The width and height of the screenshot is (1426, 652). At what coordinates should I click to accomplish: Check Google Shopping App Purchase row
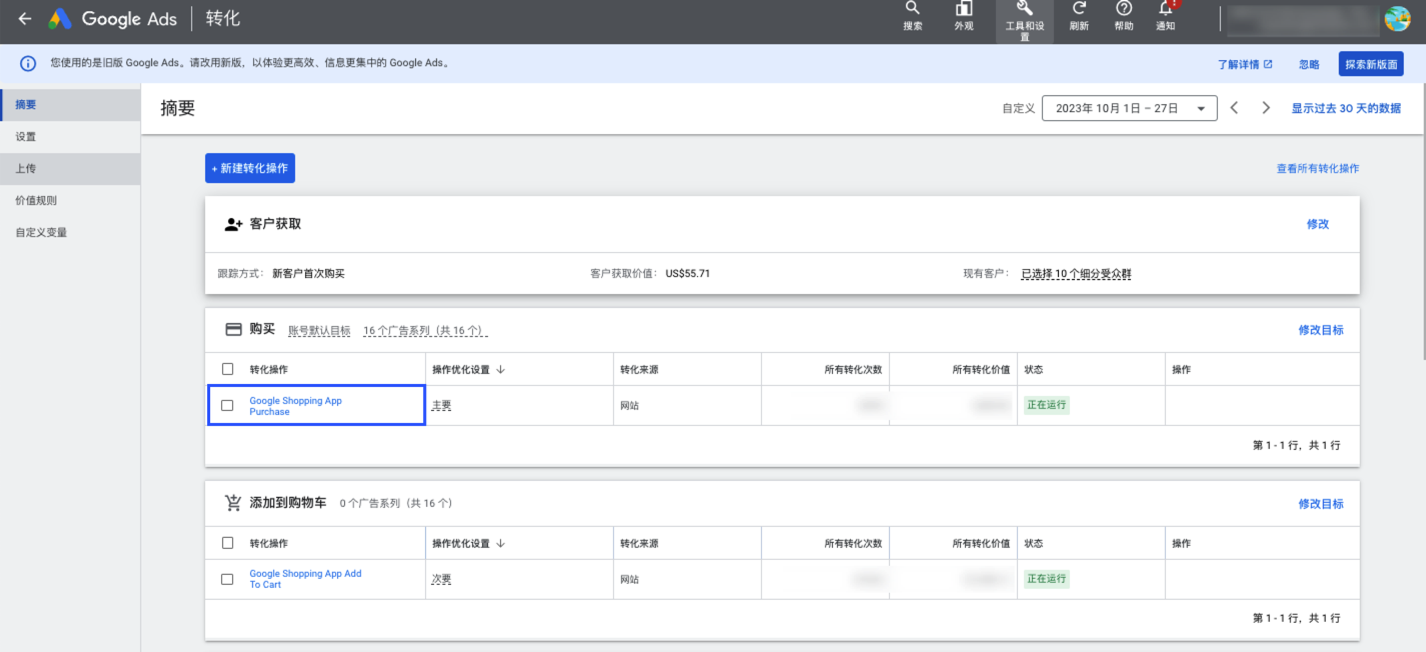click(x=227, y=405)
